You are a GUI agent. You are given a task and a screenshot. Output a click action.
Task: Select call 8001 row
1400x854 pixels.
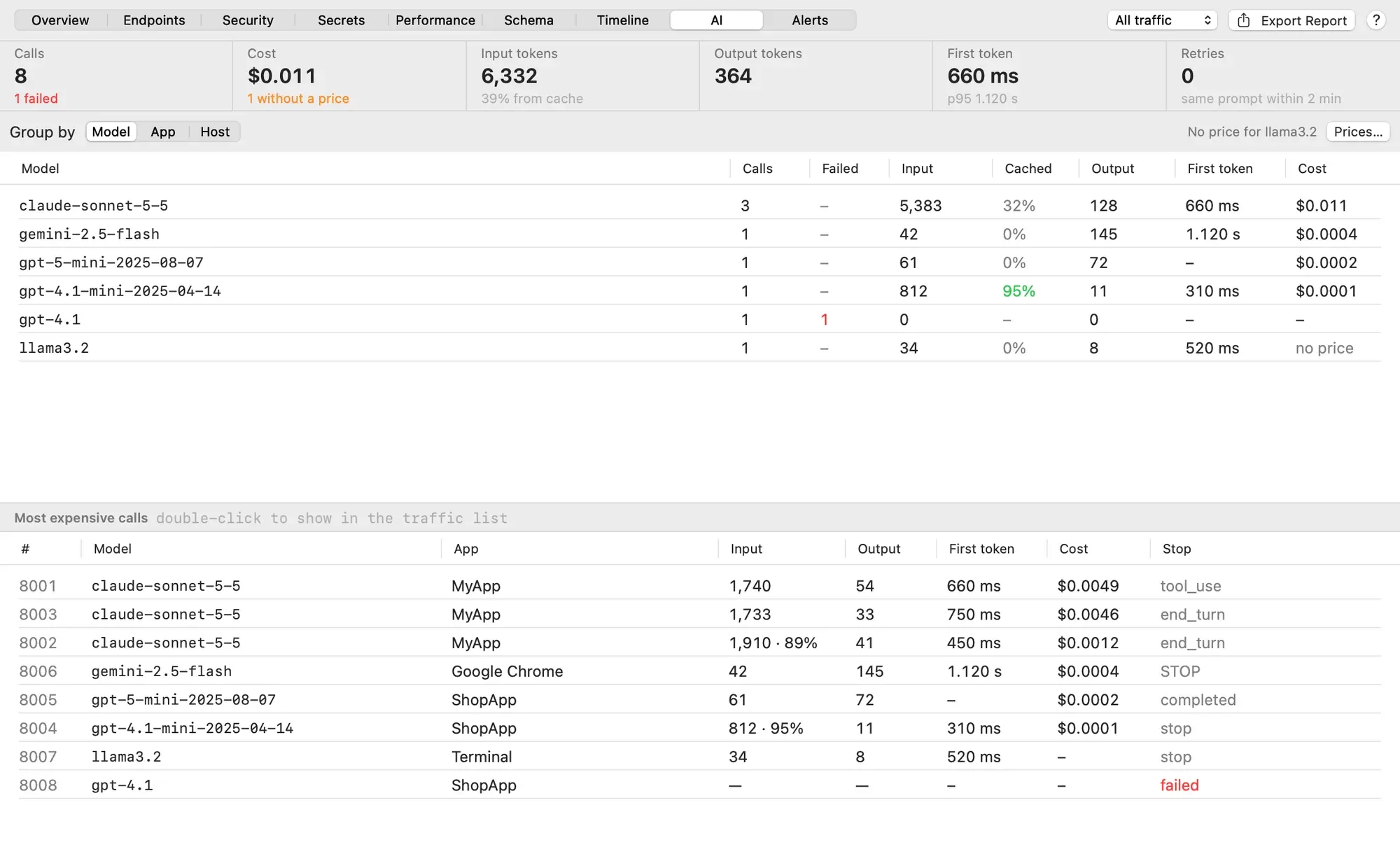(x=700, y=586)
